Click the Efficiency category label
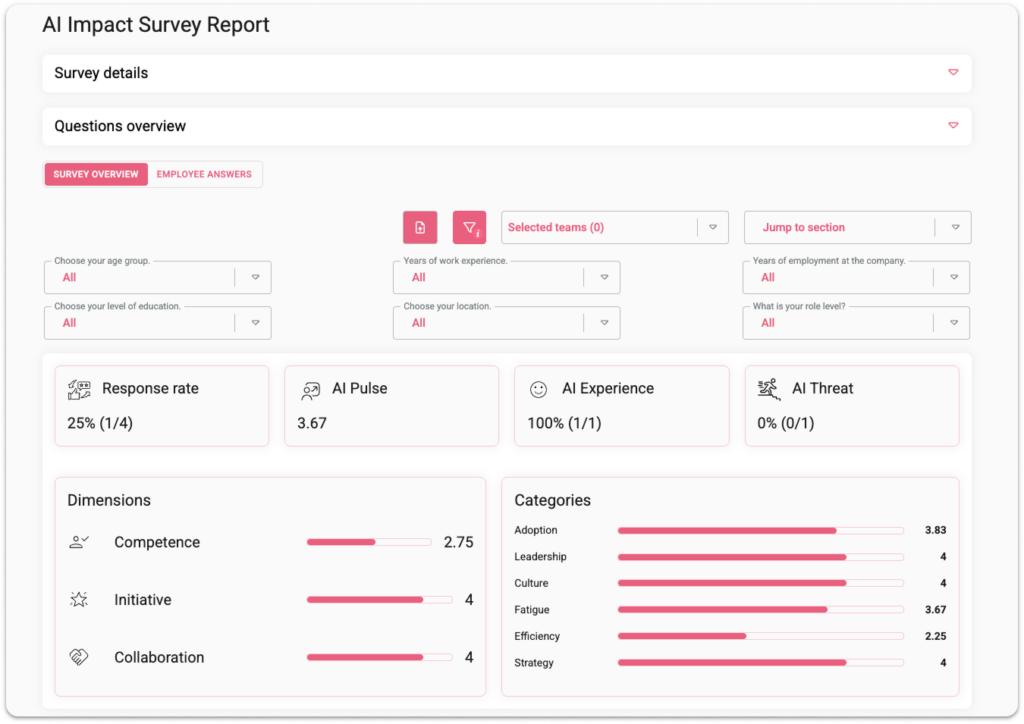1024x724 pixels. tap(537, 636)
